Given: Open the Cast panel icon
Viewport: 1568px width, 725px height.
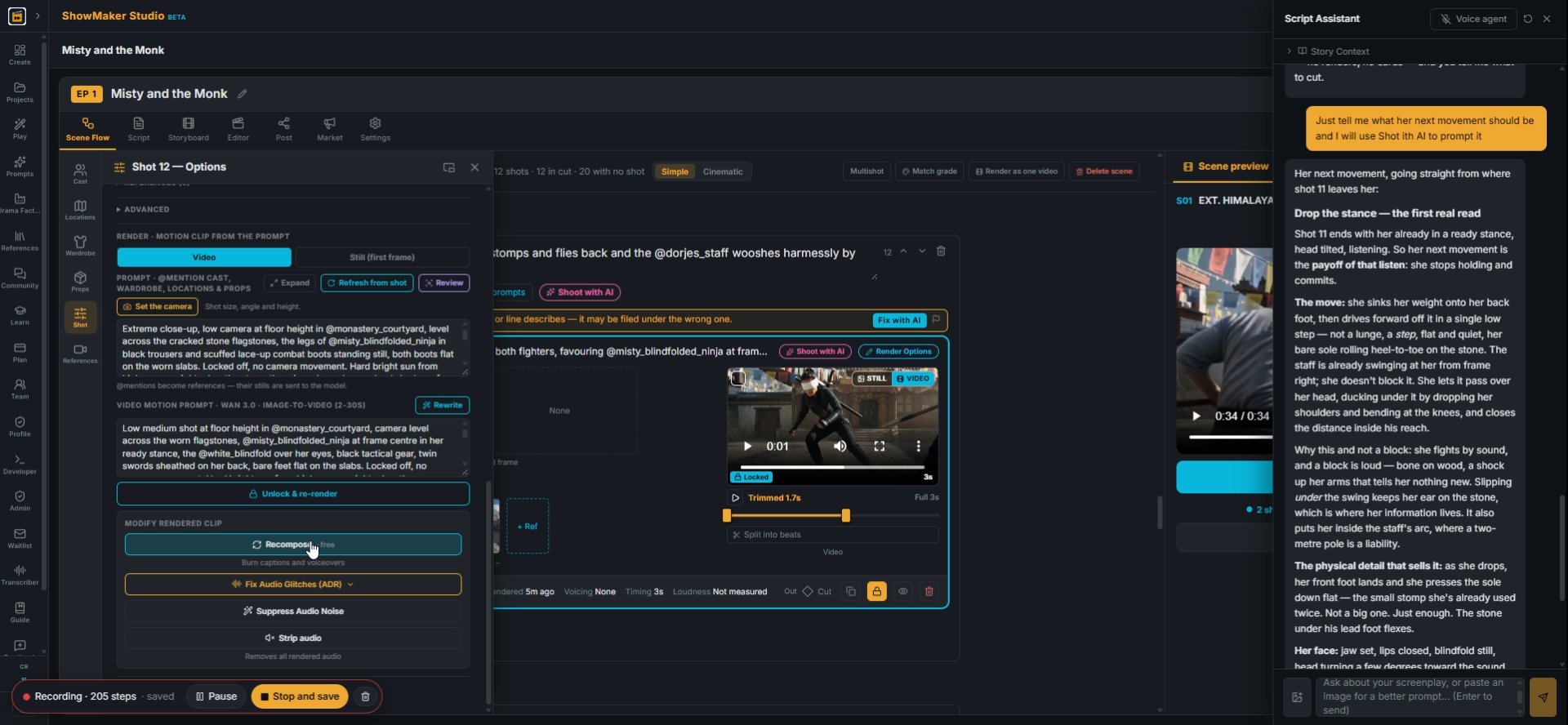Looking at the screenshot, I should point(80,173).
